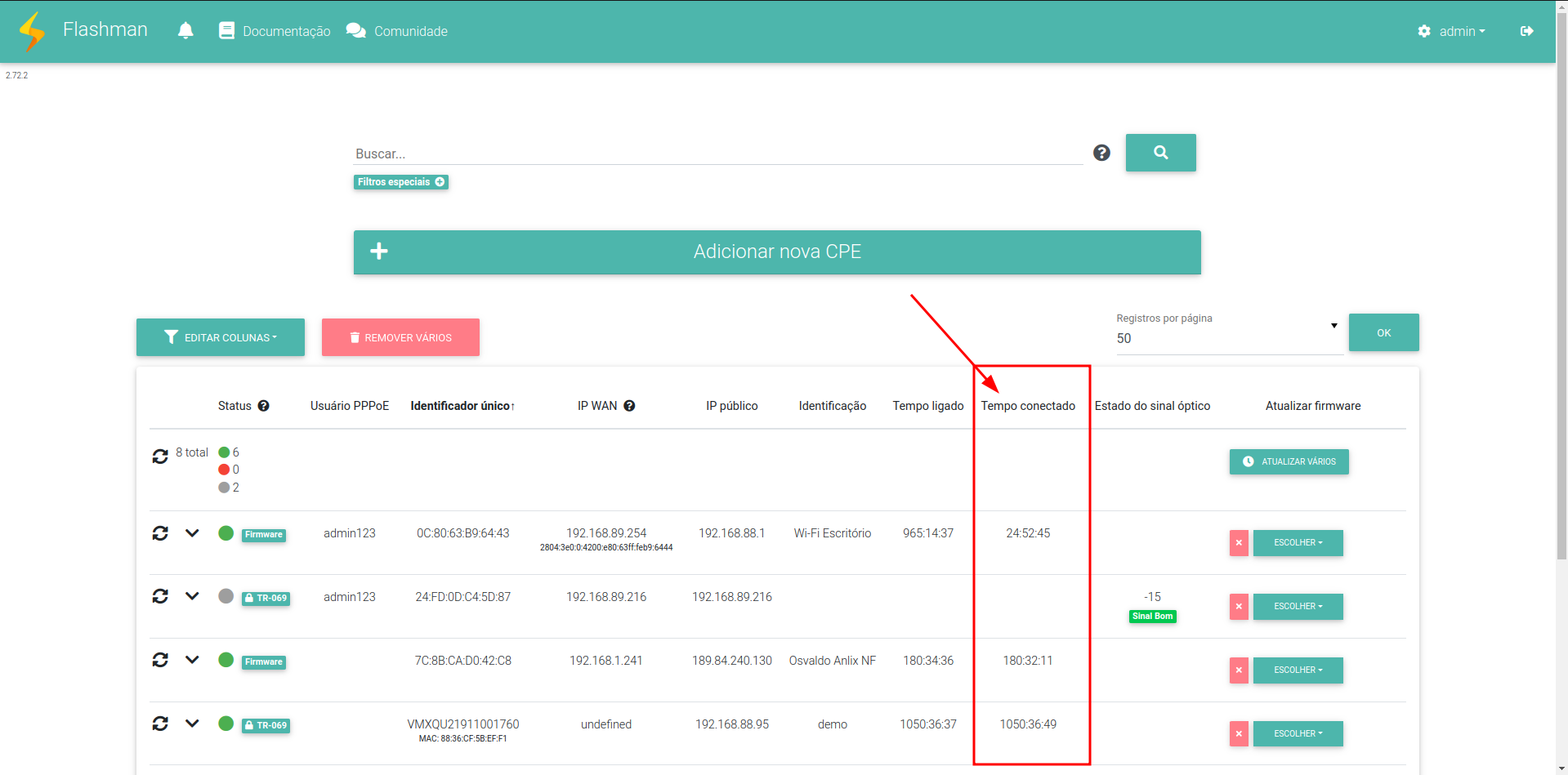This screenshot has width=1568, height=775.
Task: Click red offline count 0
Action: click(229, 470)
